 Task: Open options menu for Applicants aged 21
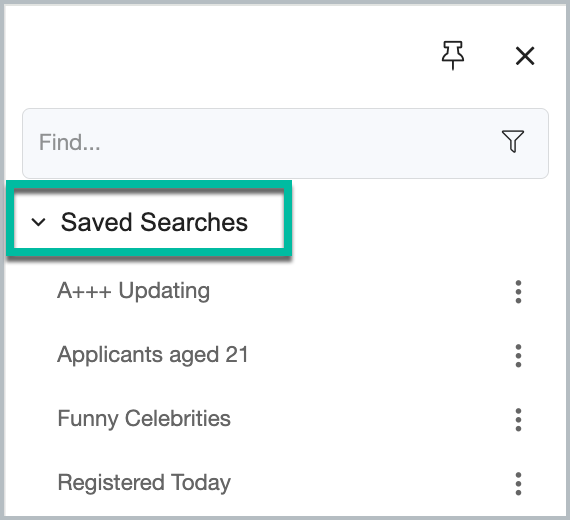click(x=518, y=356)
